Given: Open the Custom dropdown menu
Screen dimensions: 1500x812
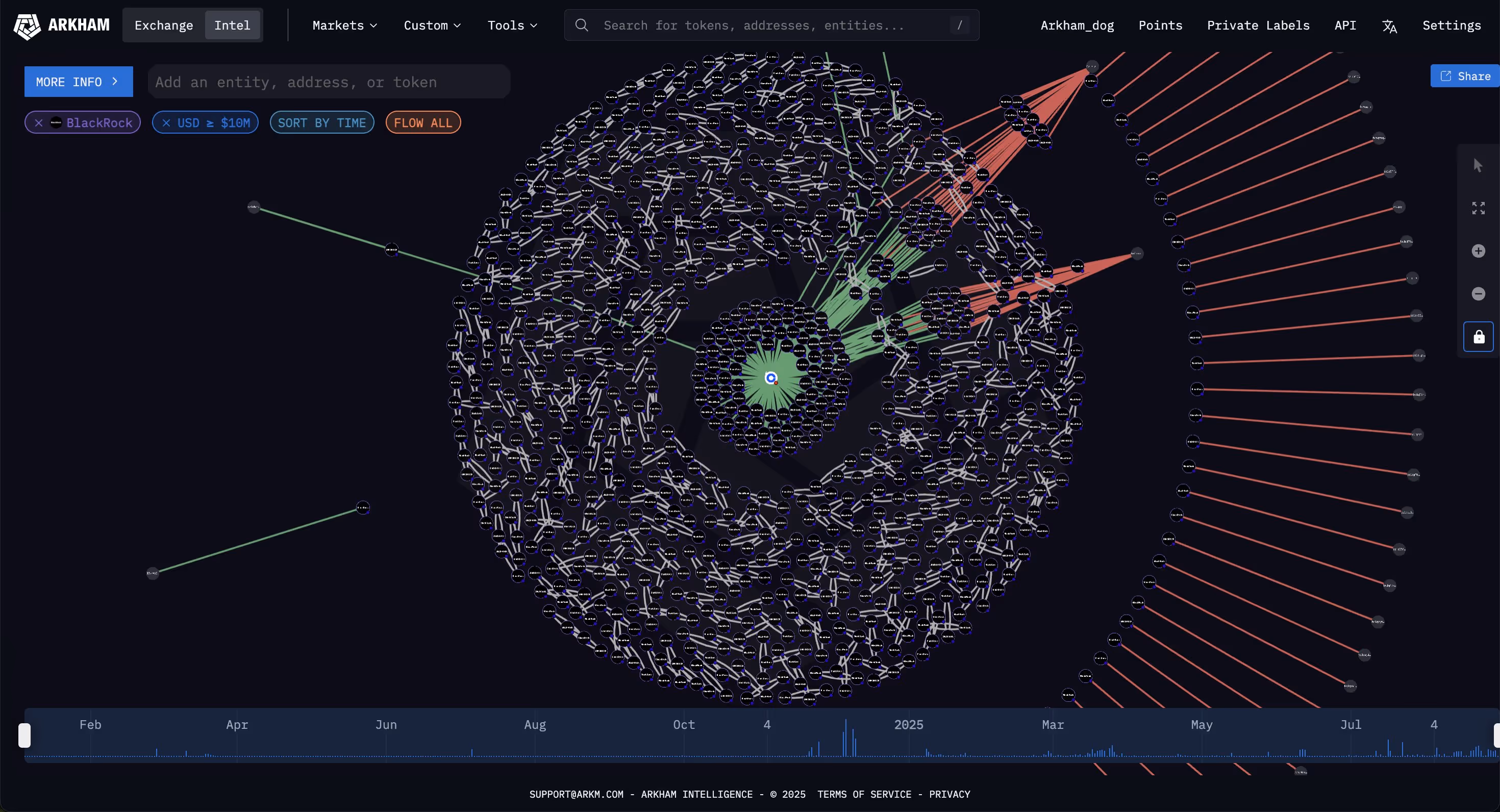Looking at the screenshot, I should point(432,25).
